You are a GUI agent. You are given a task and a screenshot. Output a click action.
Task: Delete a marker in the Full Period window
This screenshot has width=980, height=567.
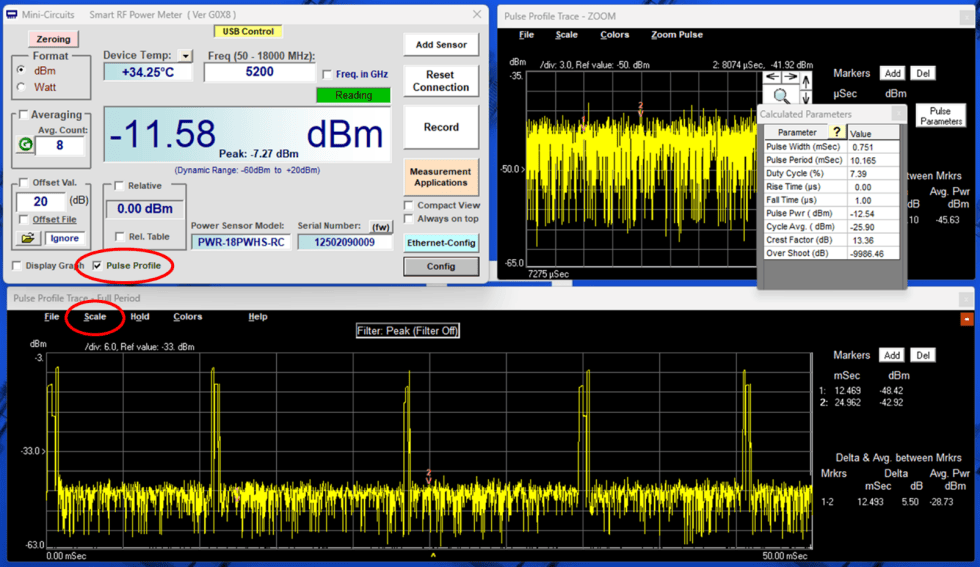coord(923,355)
